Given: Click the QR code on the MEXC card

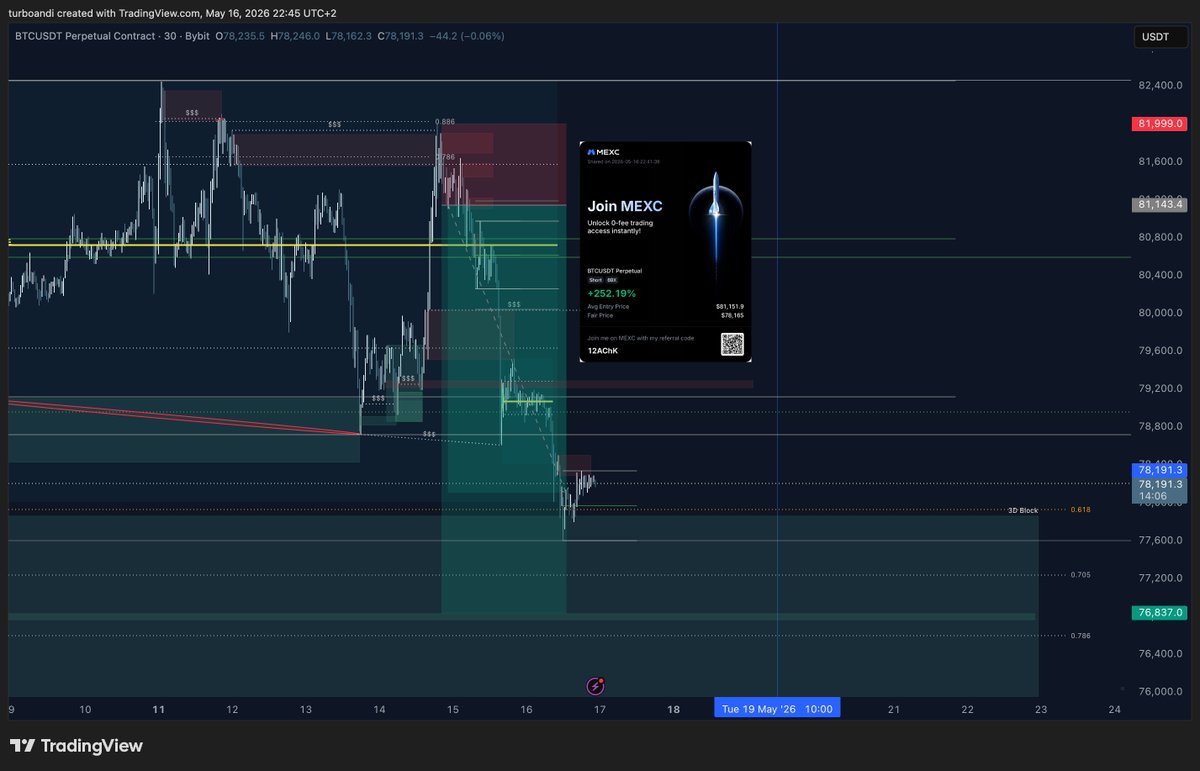Looking at the screenshot, I should [733, 344].
